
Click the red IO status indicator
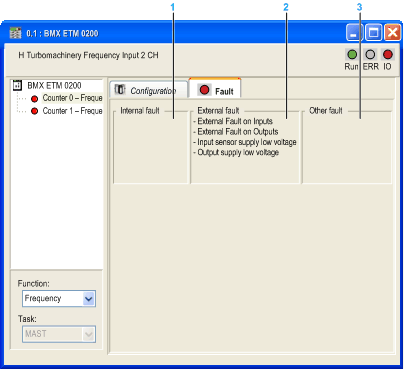click(387, 54)
